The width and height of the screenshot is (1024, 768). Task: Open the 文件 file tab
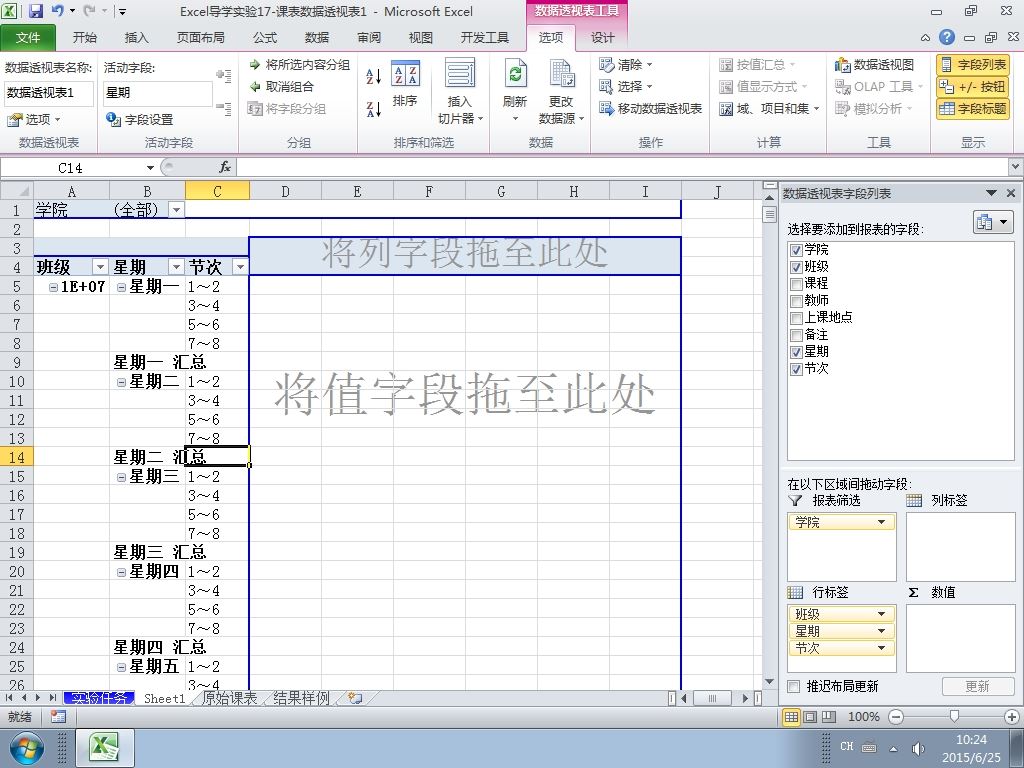pyautogui.click(x=28, y=37)
